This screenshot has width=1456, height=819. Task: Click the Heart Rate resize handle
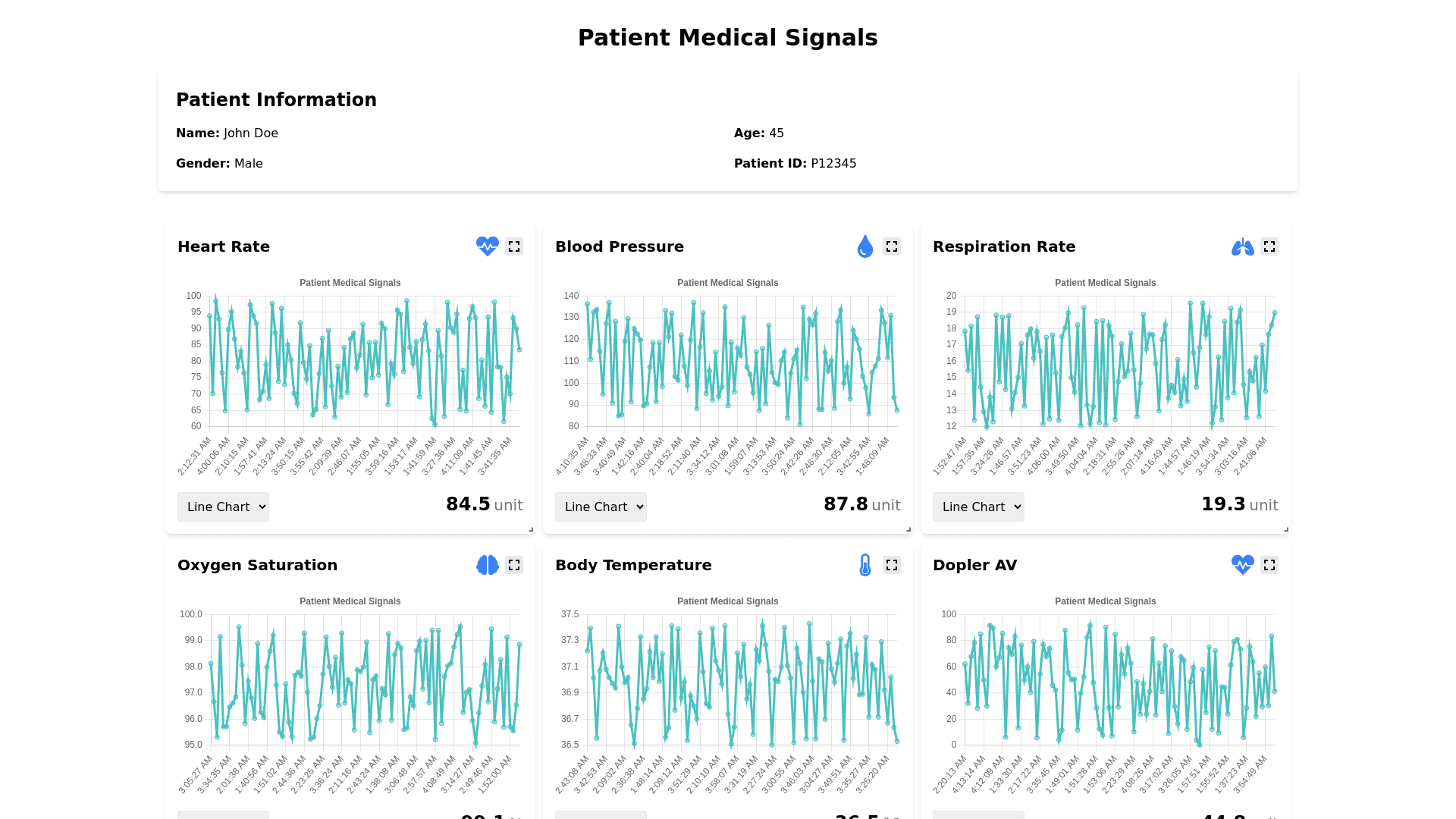531,529
